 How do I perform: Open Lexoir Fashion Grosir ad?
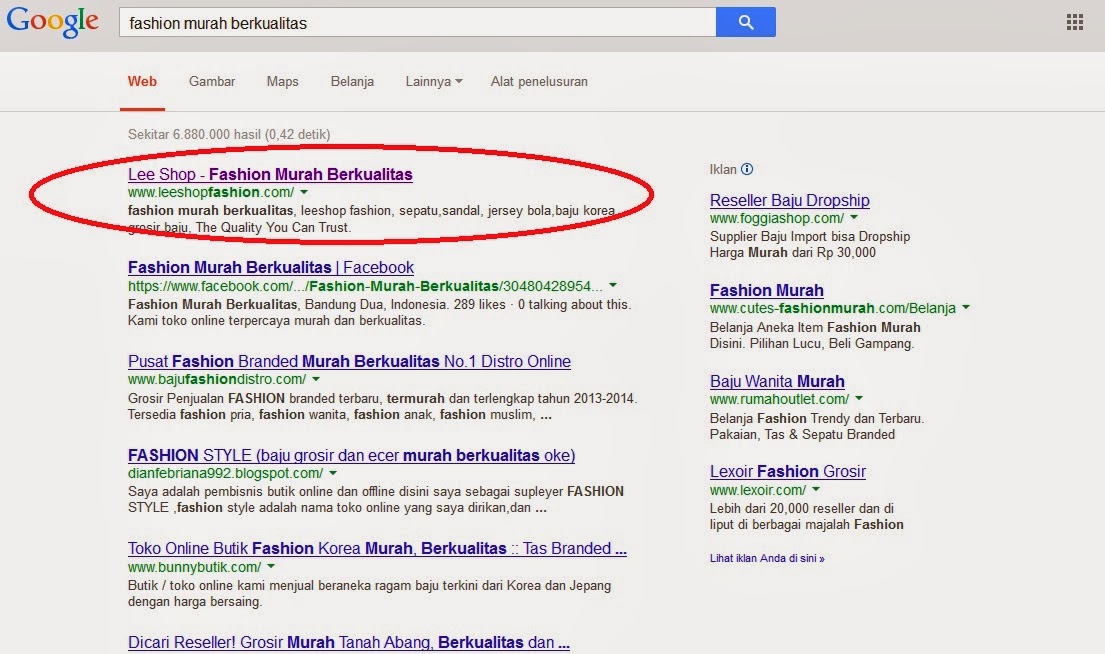pos(787,471)
